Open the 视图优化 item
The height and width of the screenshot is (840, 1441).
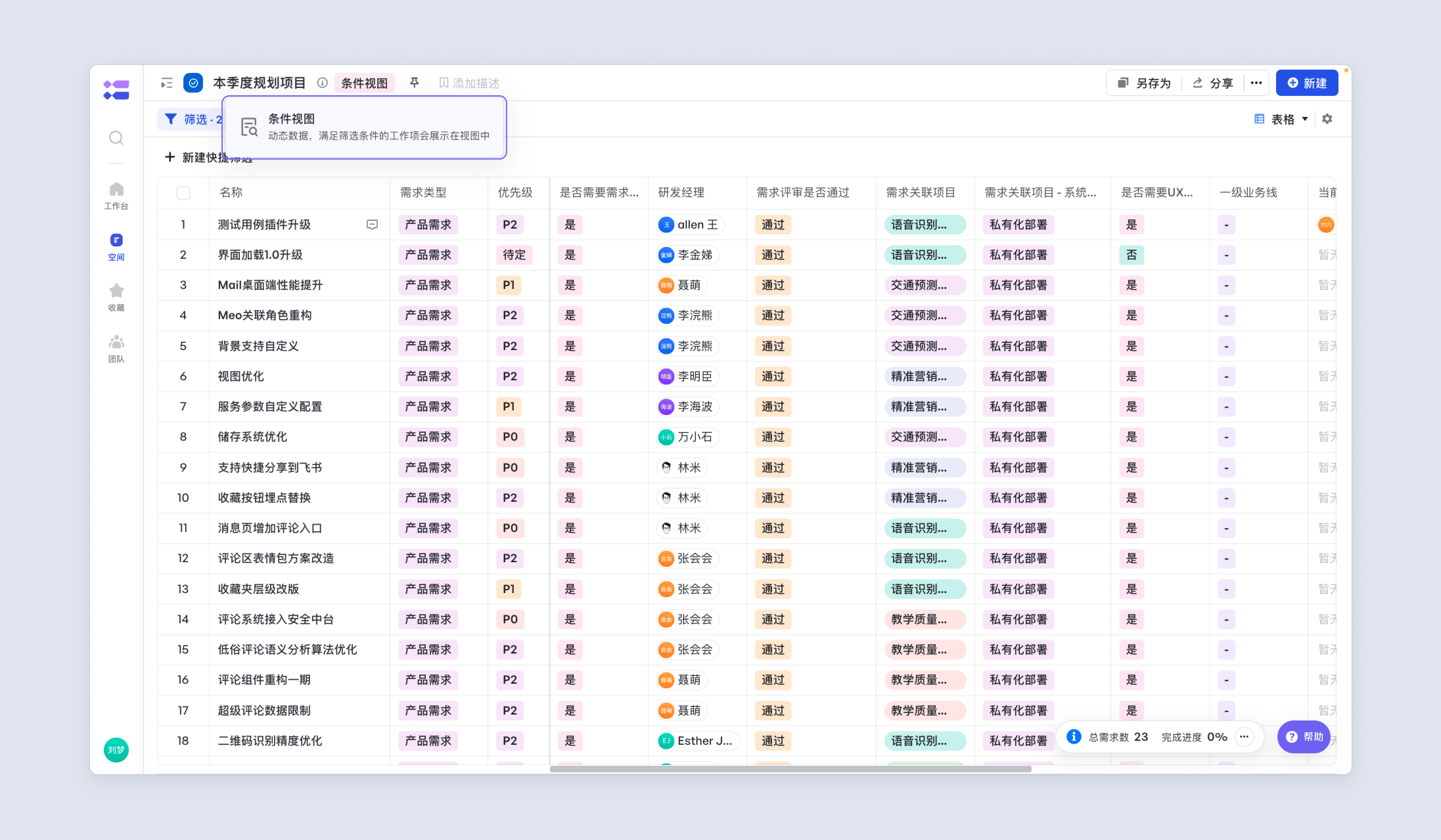[x=241, y=377]
